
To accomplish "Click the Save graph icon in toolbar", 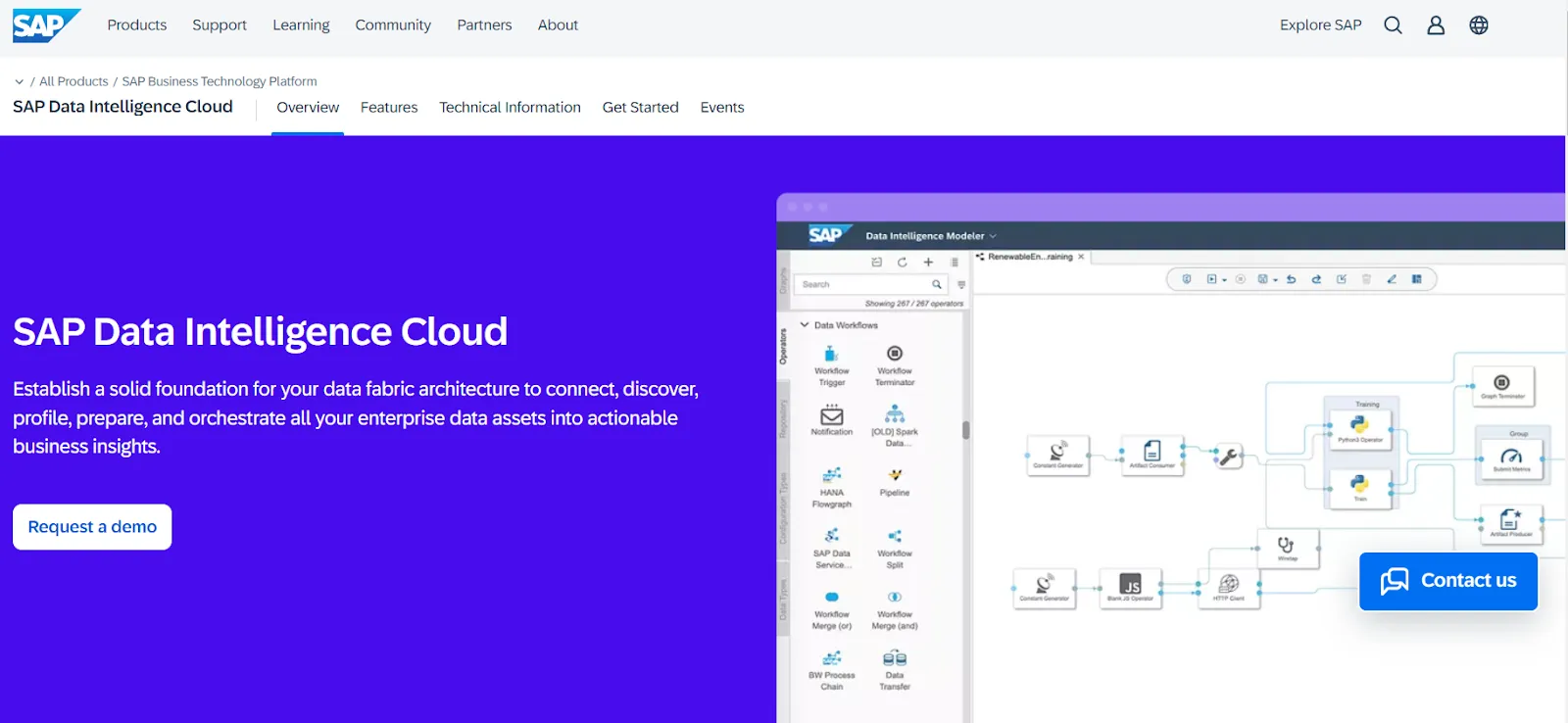I will click(1262, 279).
